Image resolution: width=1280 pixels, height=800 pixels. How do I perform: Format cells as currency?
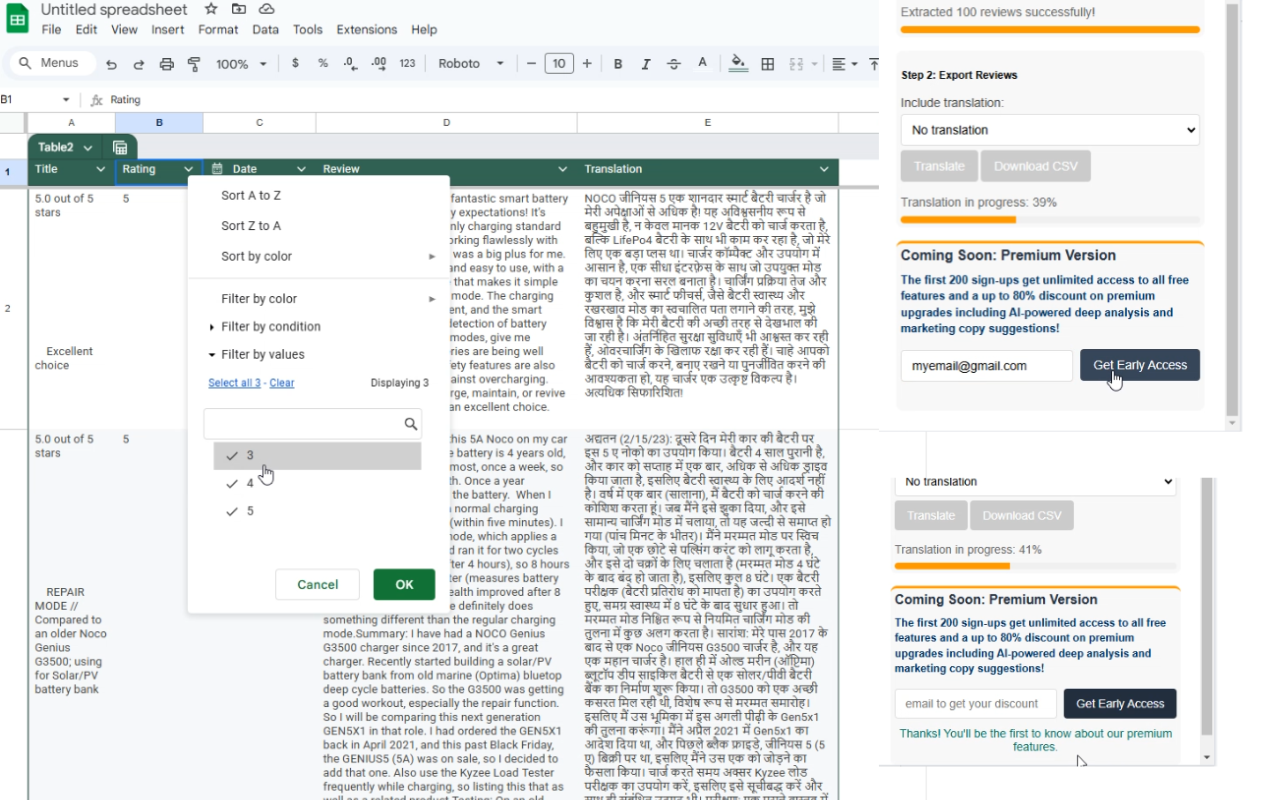click(x=295, y=64)
